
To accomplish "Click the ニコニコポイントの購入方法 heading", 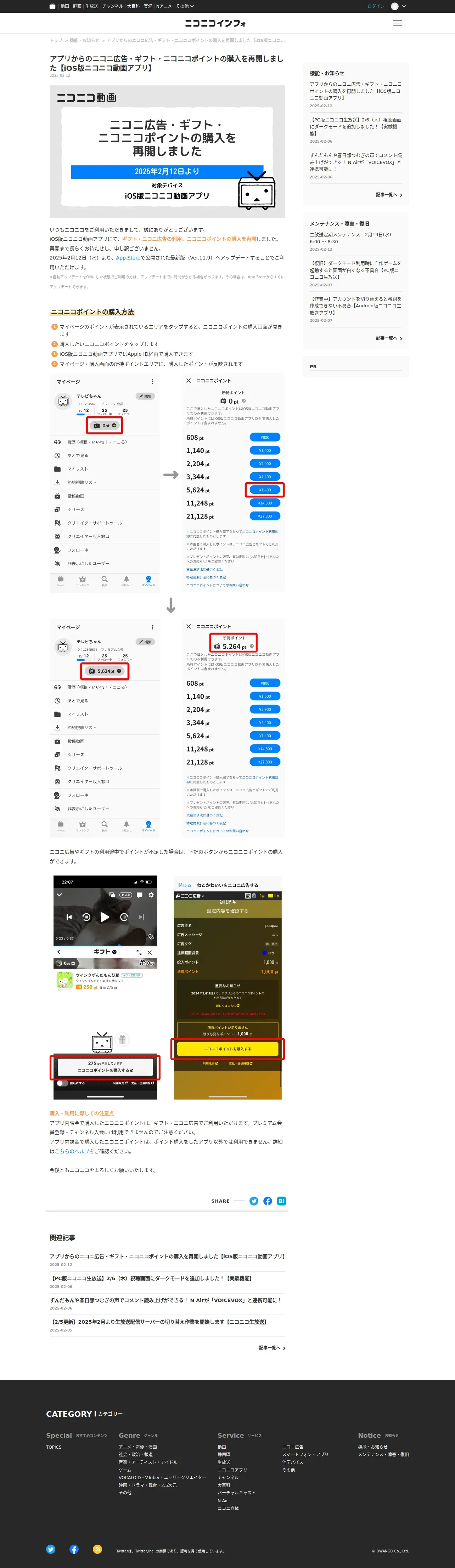I will (x=92, y=312).
